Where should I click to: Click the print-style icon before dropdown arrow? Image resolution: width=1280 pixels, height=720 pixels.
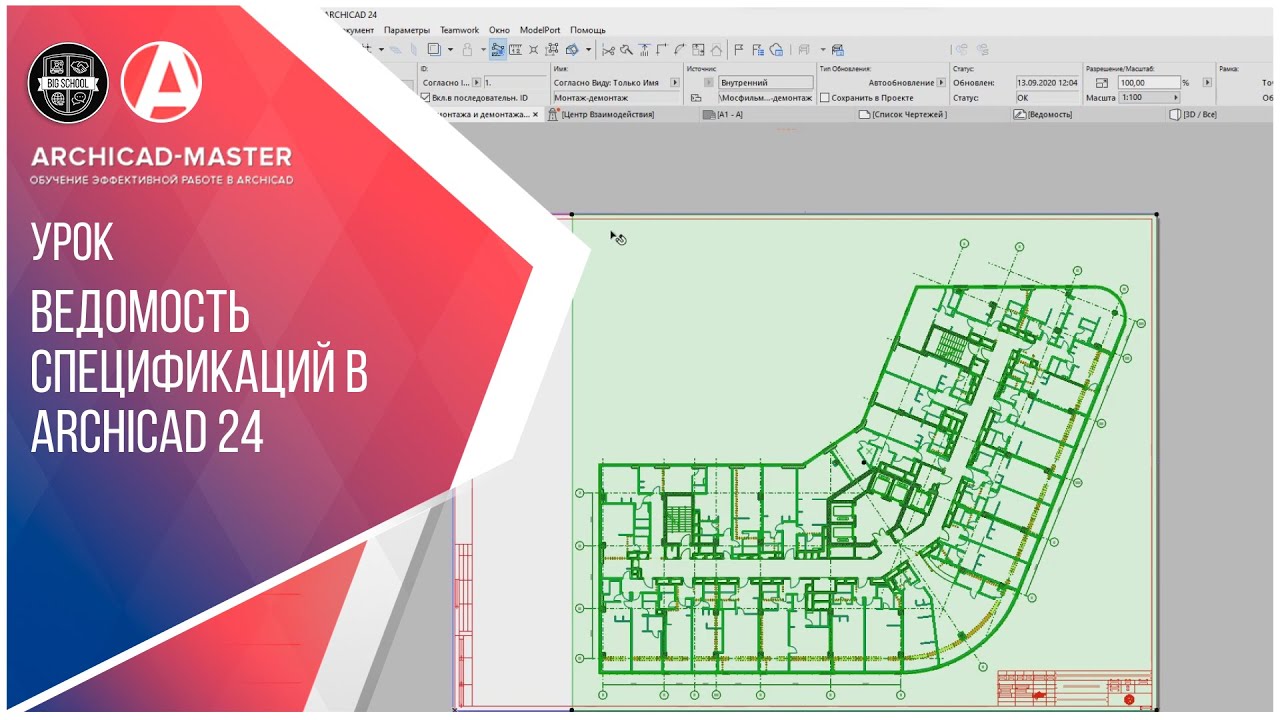click(803, 50)
